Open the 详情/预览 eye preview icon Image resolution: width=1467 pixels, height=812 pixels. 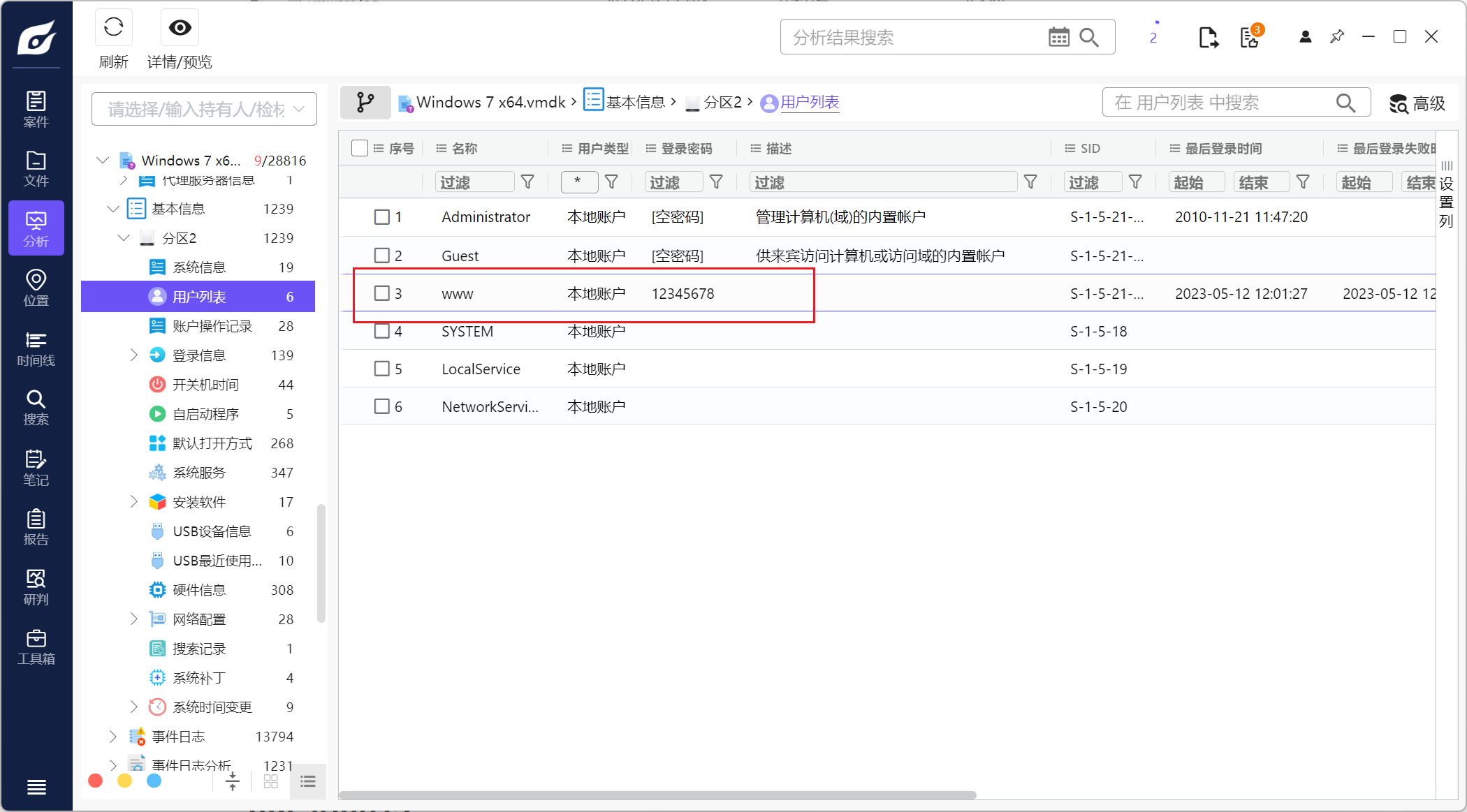click(x=180, y=28)
